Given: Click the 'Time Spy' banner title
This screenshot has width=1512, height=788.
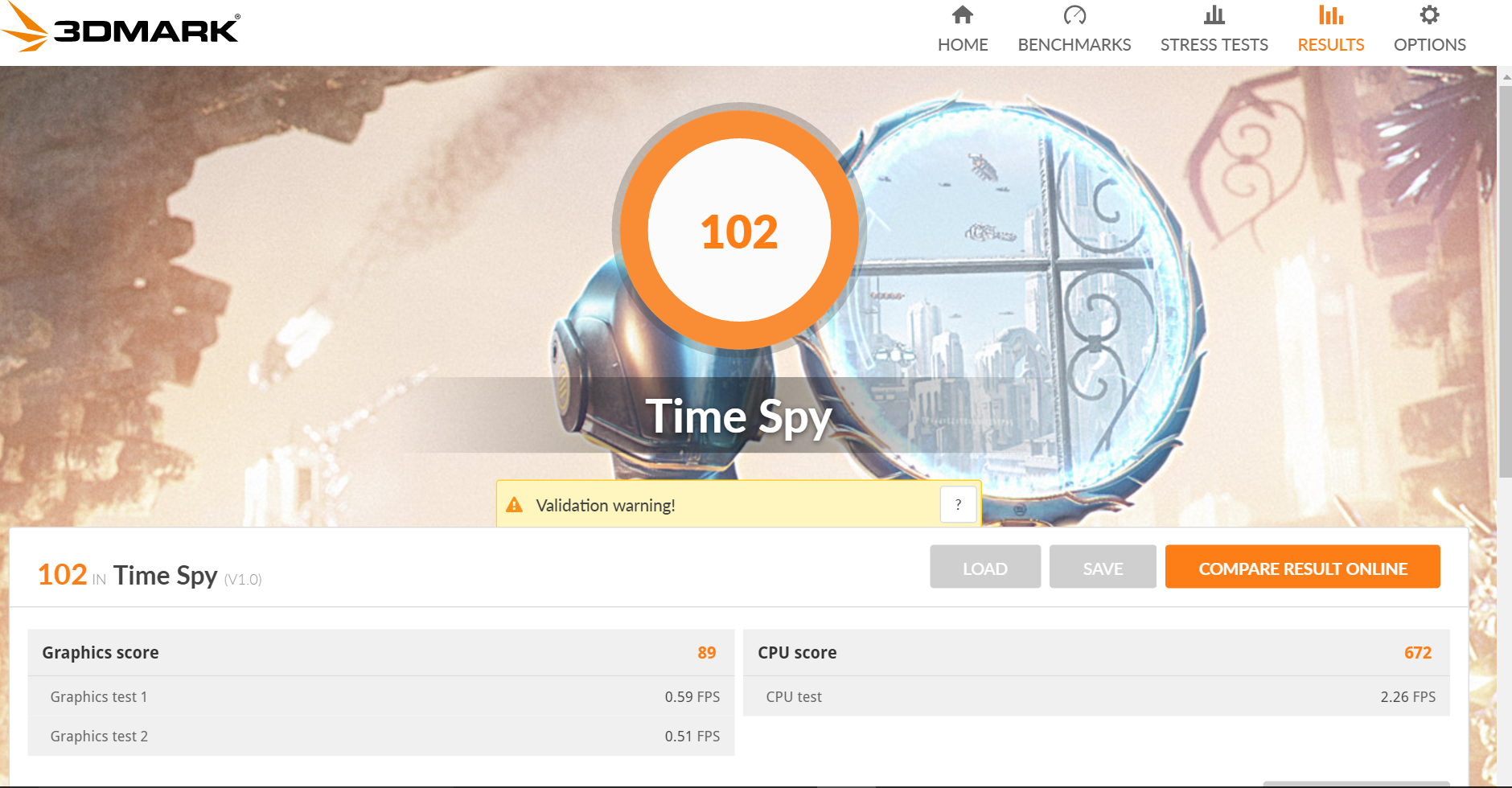Looking at the screenshot, I should pyautogui.click(x=738, y=417).
